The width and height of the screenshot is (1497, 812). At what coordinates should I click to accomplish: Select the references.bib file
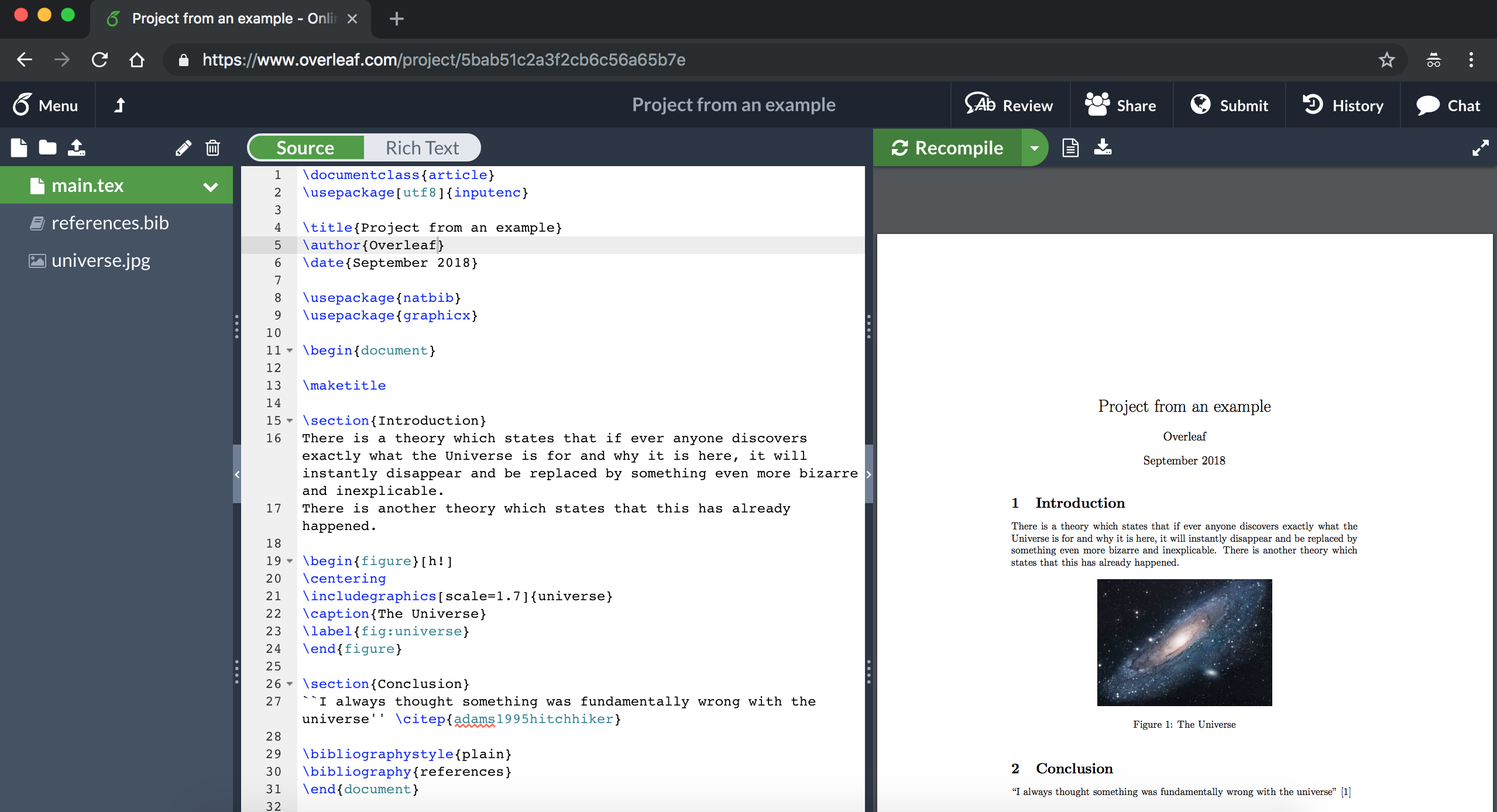point(109,222)
